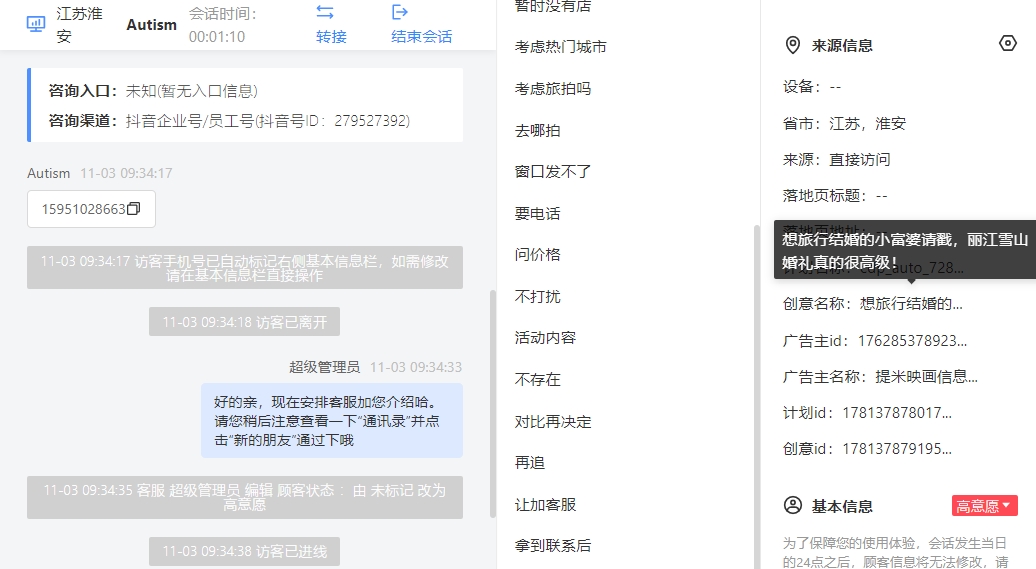The height and width of the screenshot is (569, 1036).
Task: Select quick reply 窗口发不了
Action: tap(553, 172)
